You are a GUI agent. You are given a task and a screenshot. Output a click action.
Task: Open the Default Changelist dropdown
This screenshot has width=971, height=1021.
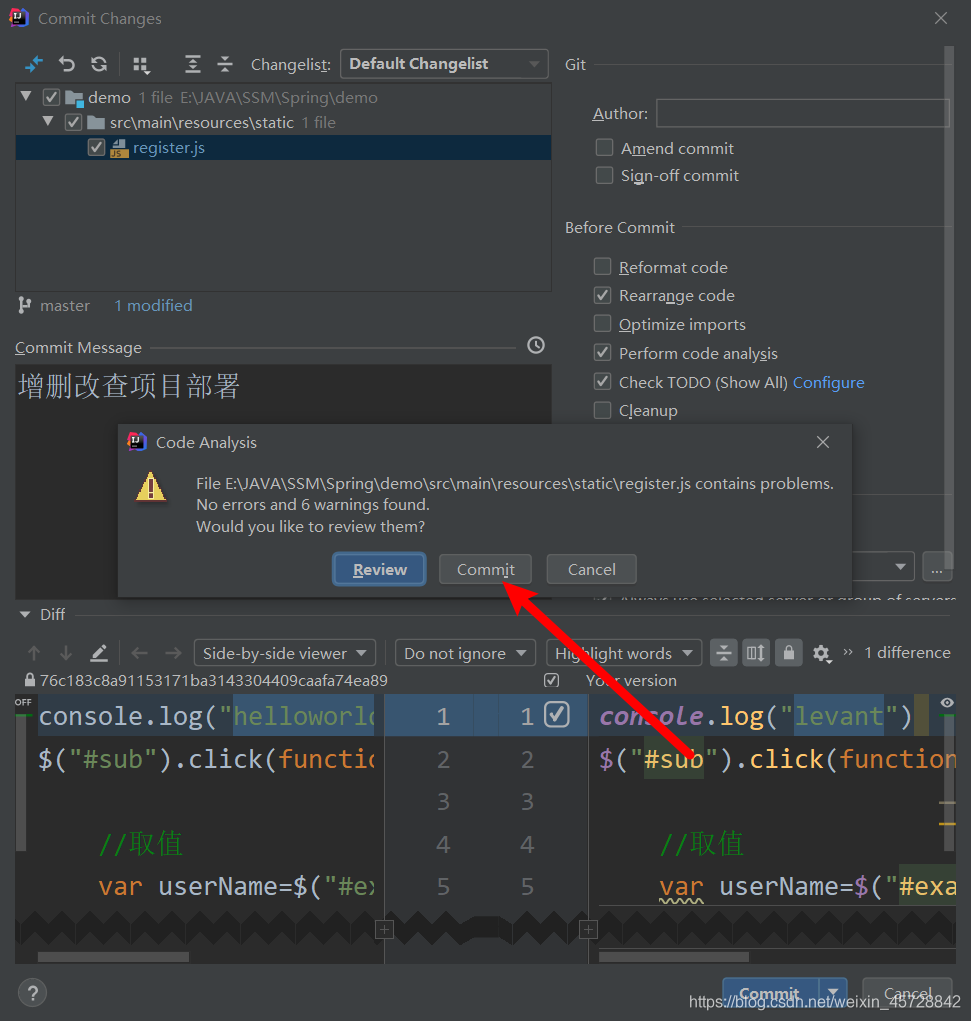click(x=444, y=64)
